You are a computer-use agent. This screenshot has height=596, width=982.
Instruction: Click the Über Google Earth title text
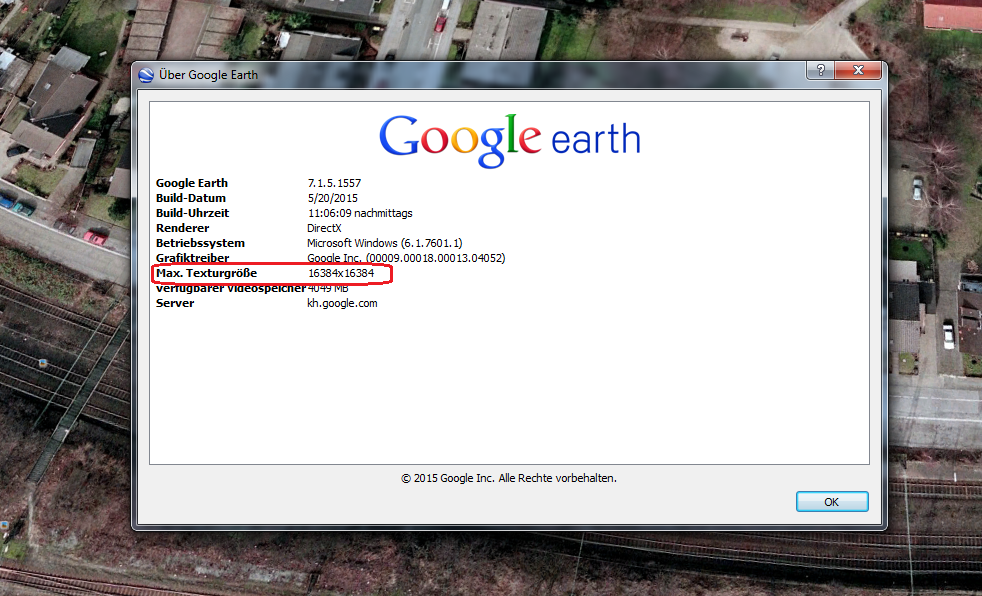209,75
